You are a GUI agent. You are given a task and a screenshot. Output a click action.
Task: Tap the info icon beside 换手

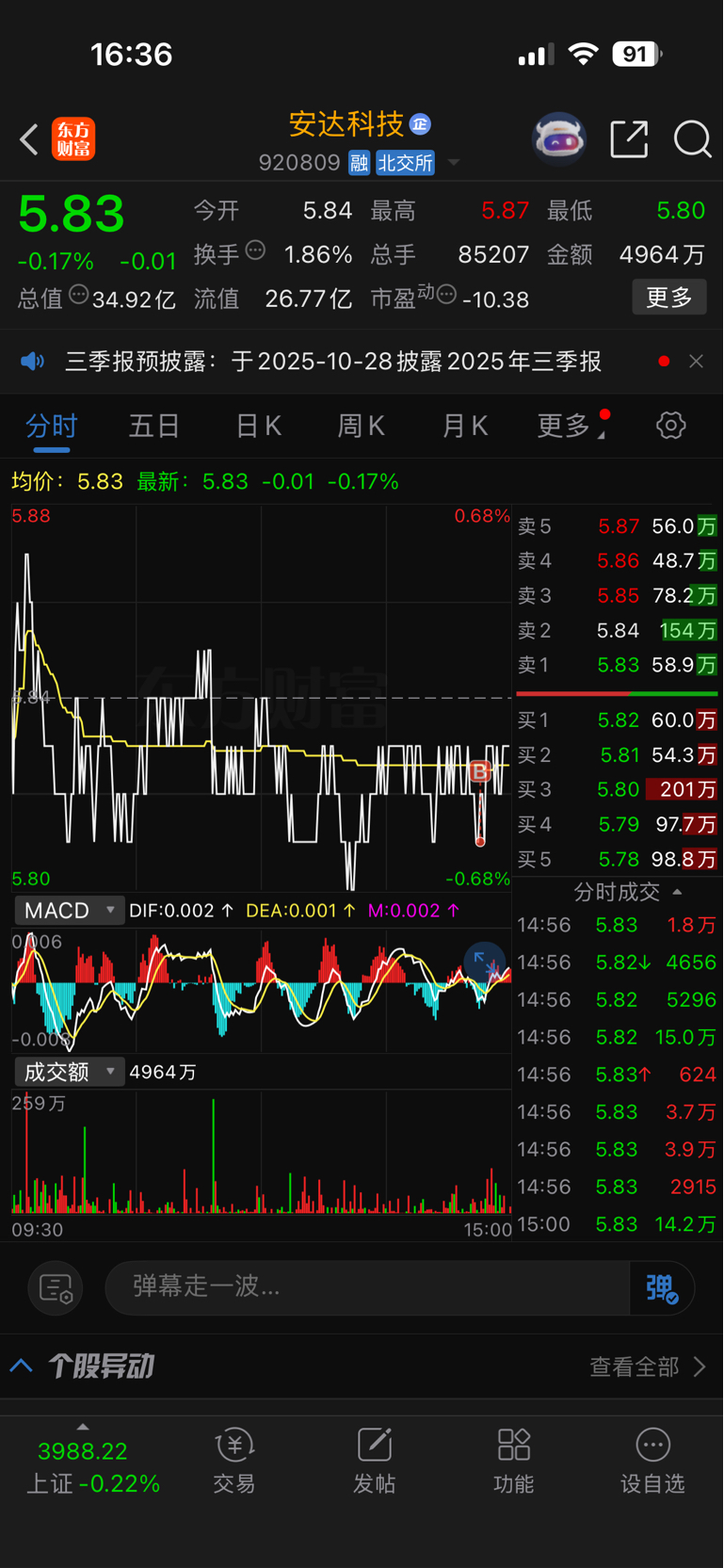255,251
